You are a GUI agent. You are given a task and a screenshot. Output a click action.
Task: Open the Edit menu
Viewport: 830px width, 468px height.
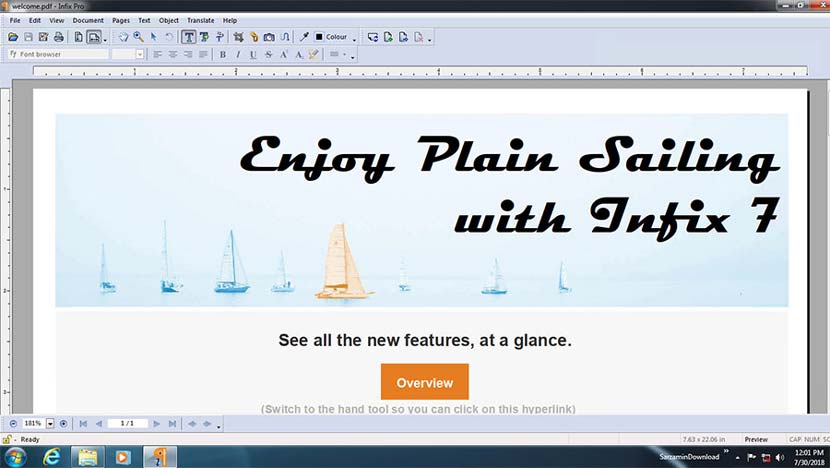coord(34,20)
